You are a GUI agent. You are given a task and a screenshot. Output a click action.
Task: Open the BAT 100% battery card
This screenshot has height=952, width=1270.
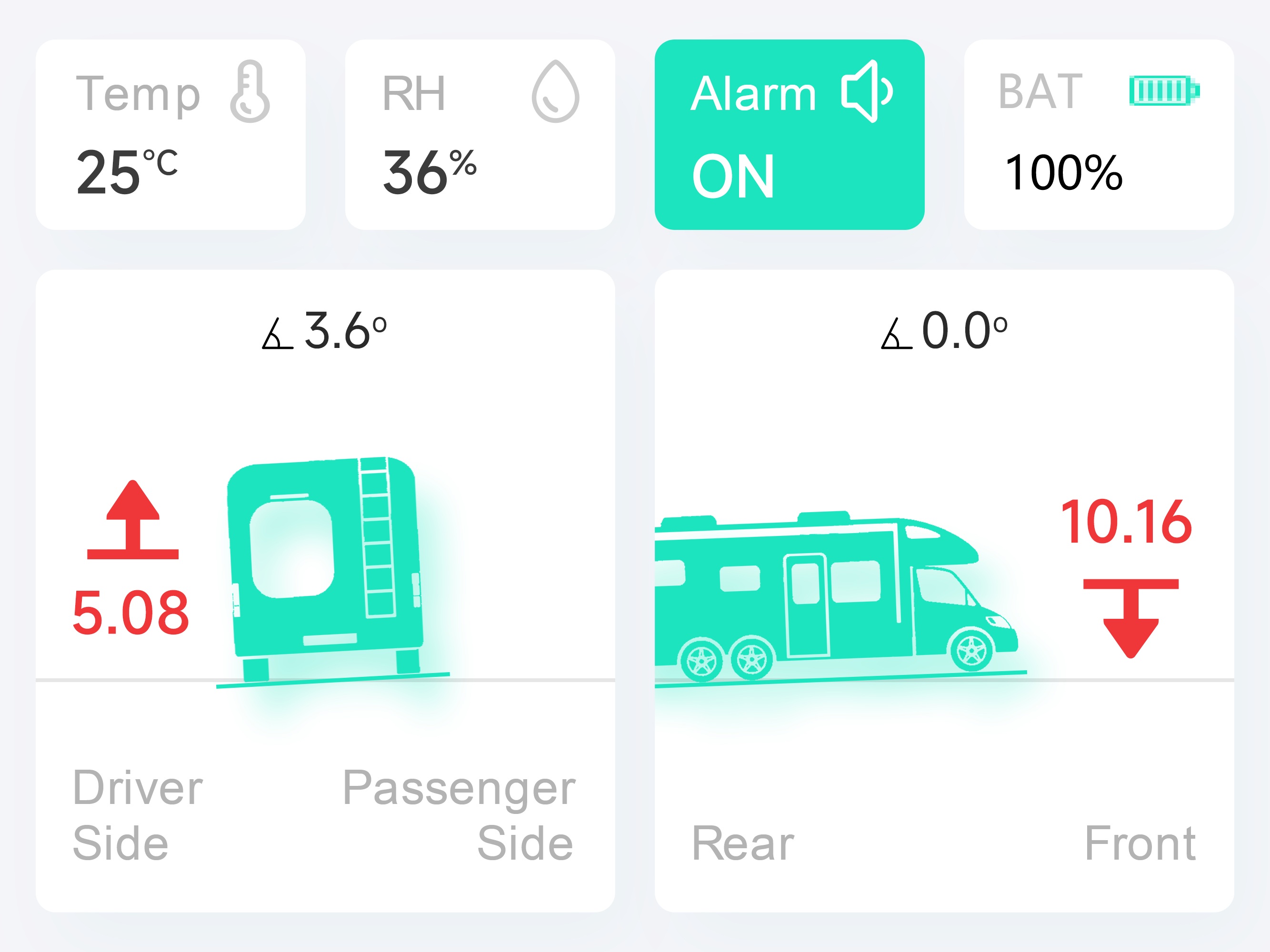click(1099, 135)
